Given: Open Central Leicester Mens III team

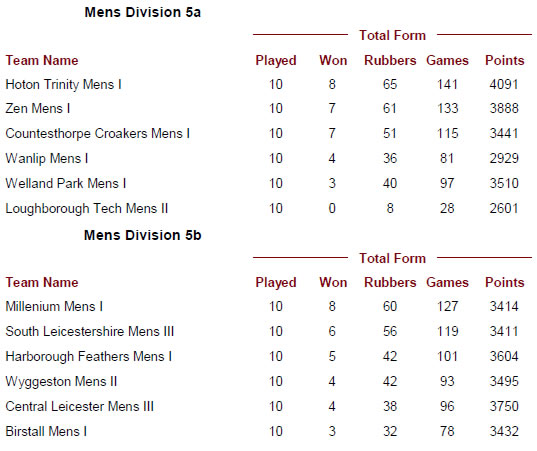Looking at the screenshot, I should coord(79,406).
